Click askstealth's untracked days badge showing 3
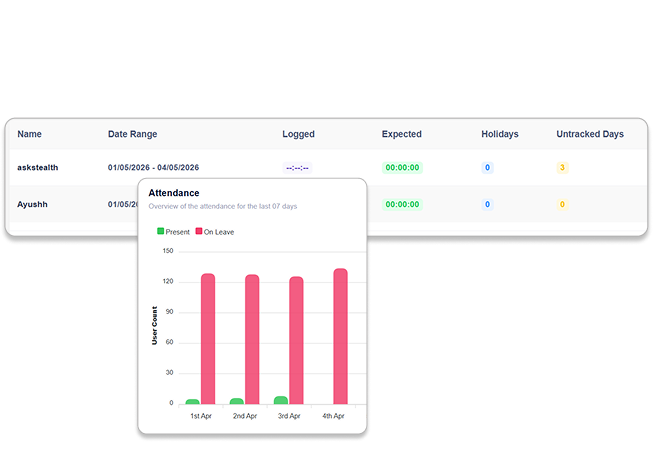This screenshot has height=460, width=653. [x=562, y=168]
